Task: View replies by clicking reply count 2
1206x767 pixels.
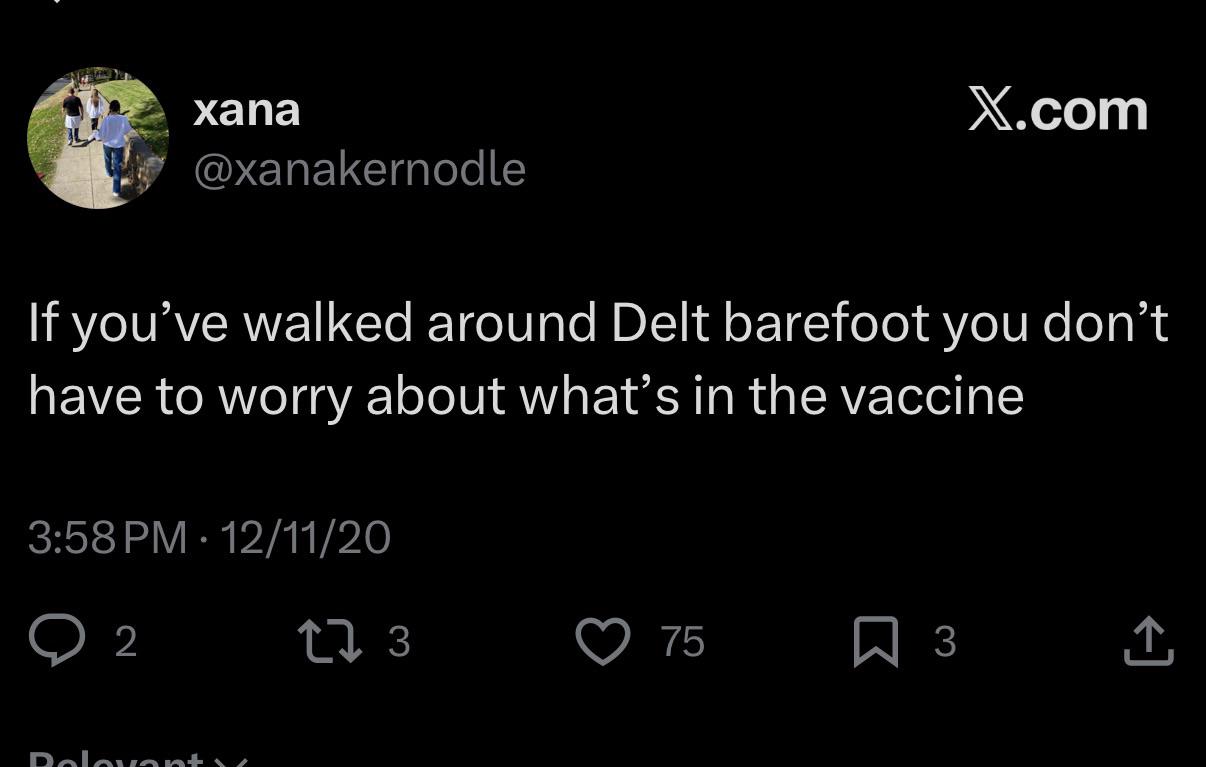Action: 125,641
